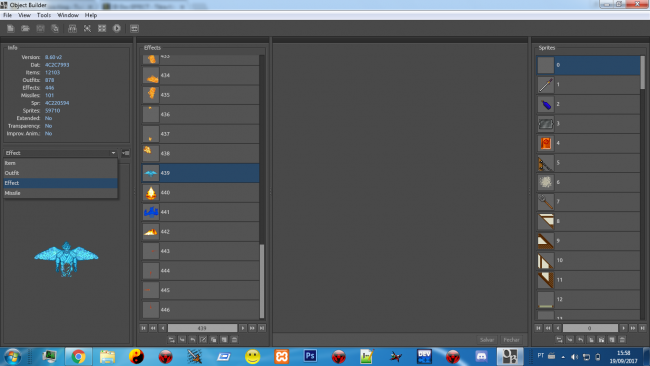650x366 pixels.
Task: Open the Windows Start button
Action: click(12, 356)
